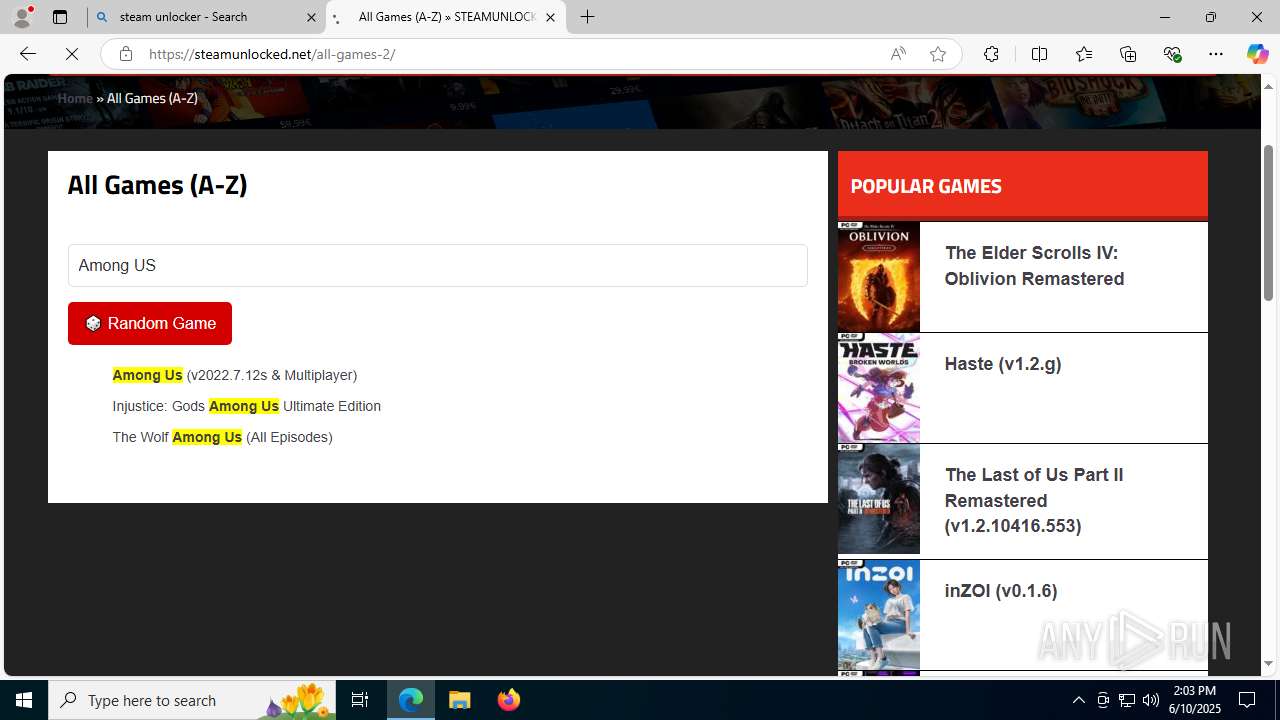Image resolution: width=1280 pixels, height=720 pixels.
Task: Open the Haste Broken Worlds cover thumbnail
Action: pyautogui.click(x=879, y=388)
